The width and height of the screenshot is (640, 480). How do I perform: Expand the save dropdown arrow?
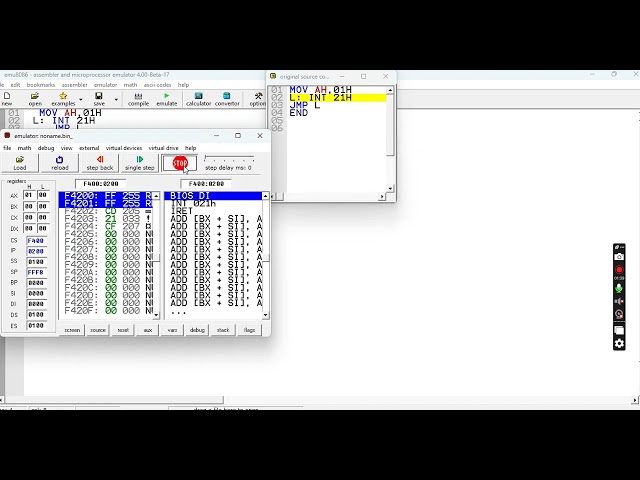116,99
